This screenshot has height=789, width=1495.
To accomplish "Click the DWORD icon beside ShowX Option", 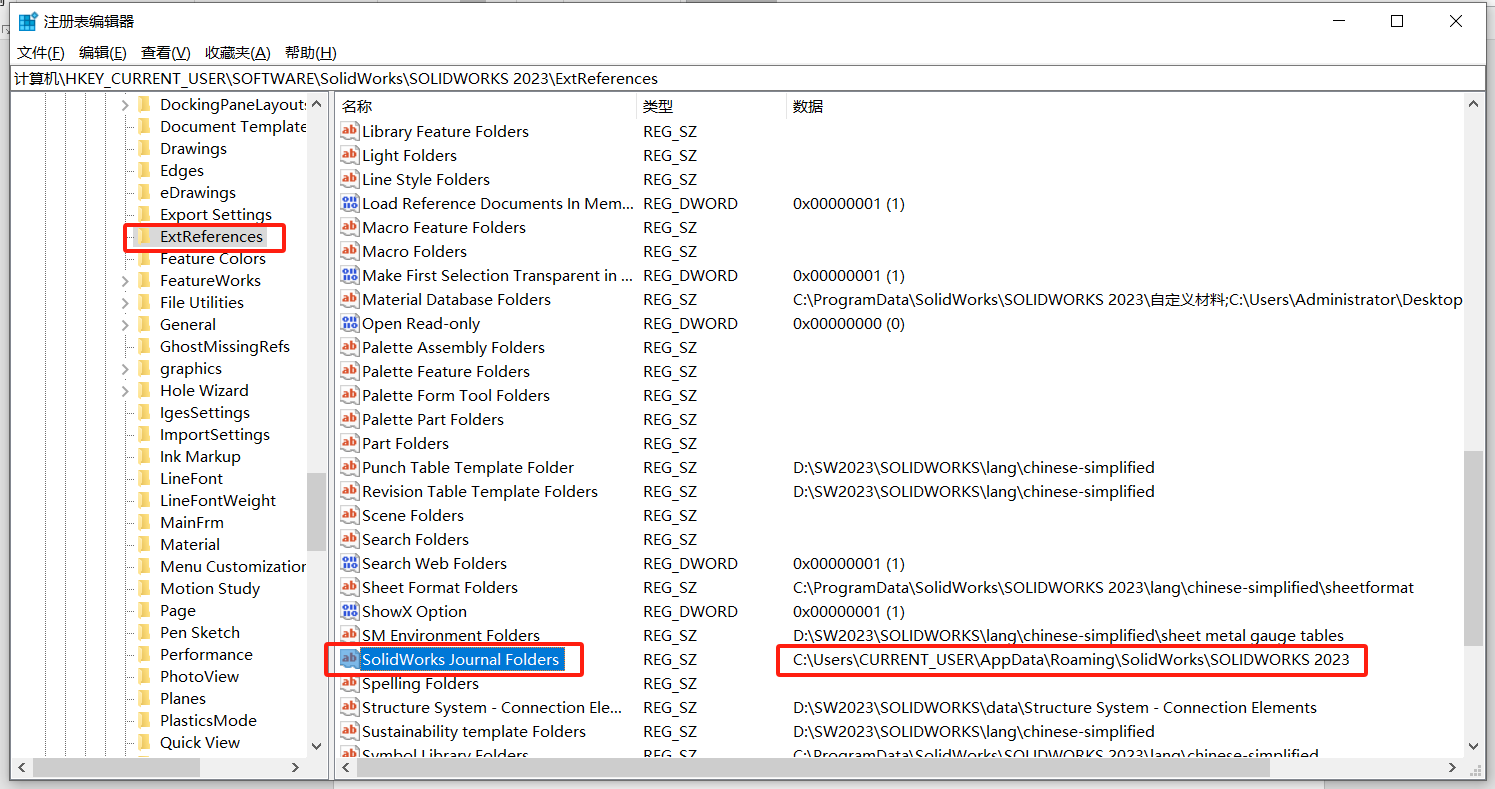I will 349,611.
